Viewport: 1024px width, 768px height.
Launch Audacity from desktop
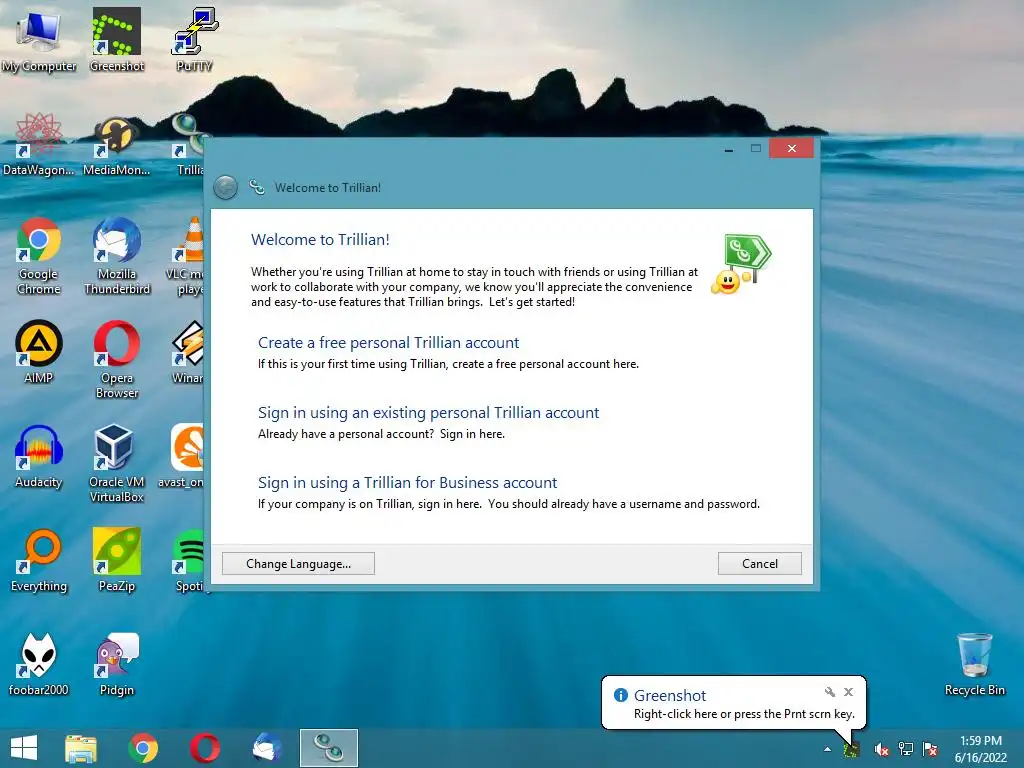click(x=39, y=456)
